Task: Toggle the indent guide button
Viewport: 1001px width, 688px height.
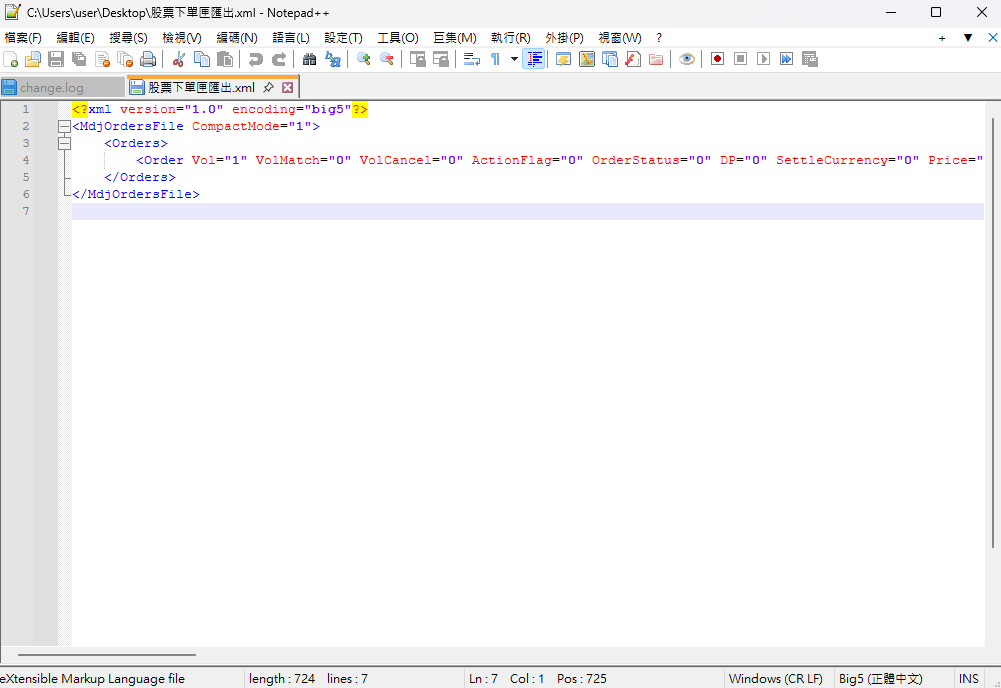Action: [x=534, y=59]
